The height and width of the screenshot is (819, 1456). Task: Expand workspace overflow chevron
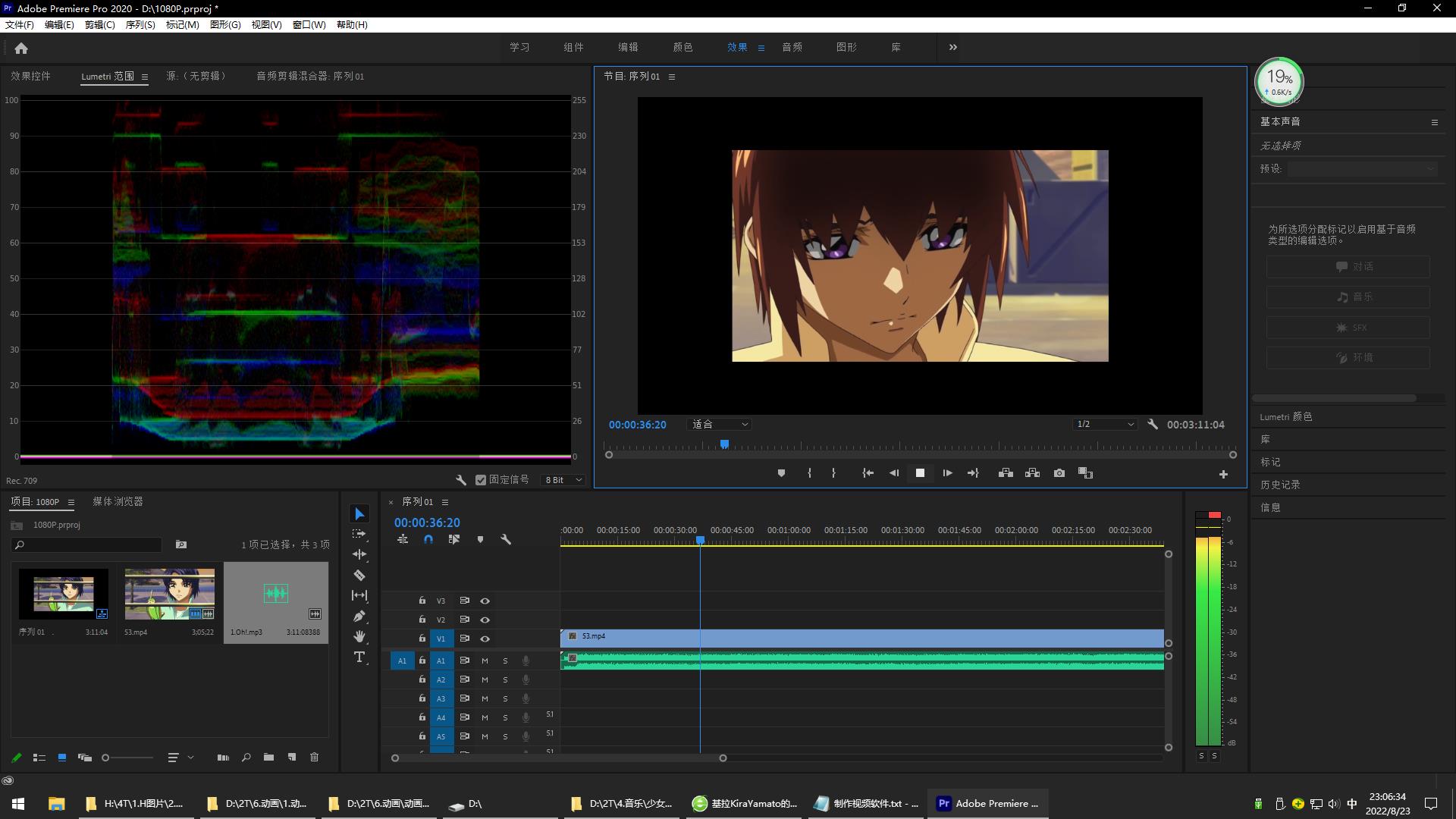[x=952, y=47]
